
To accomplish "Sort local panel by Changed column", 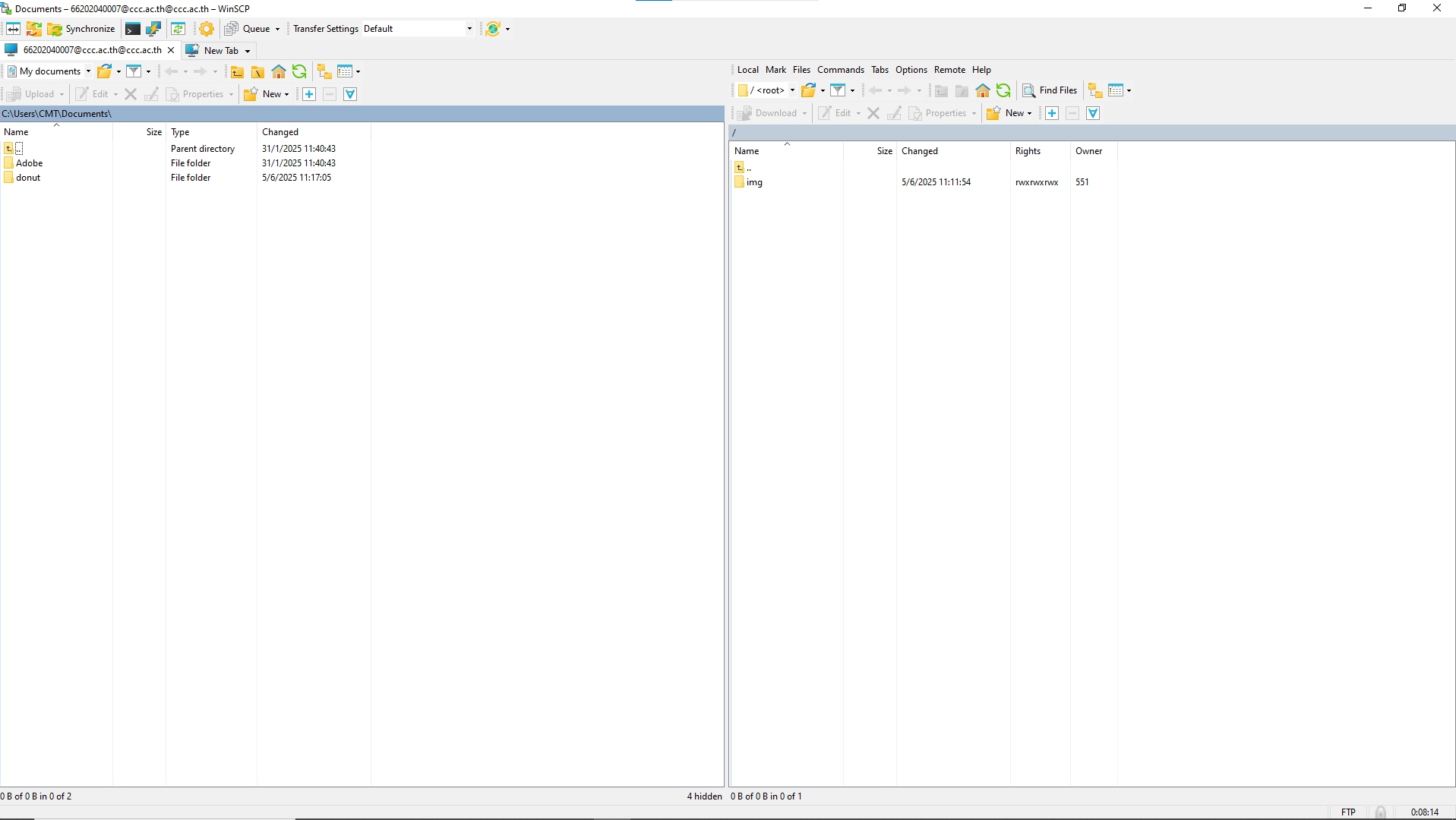I will click(x=314, y=132).
